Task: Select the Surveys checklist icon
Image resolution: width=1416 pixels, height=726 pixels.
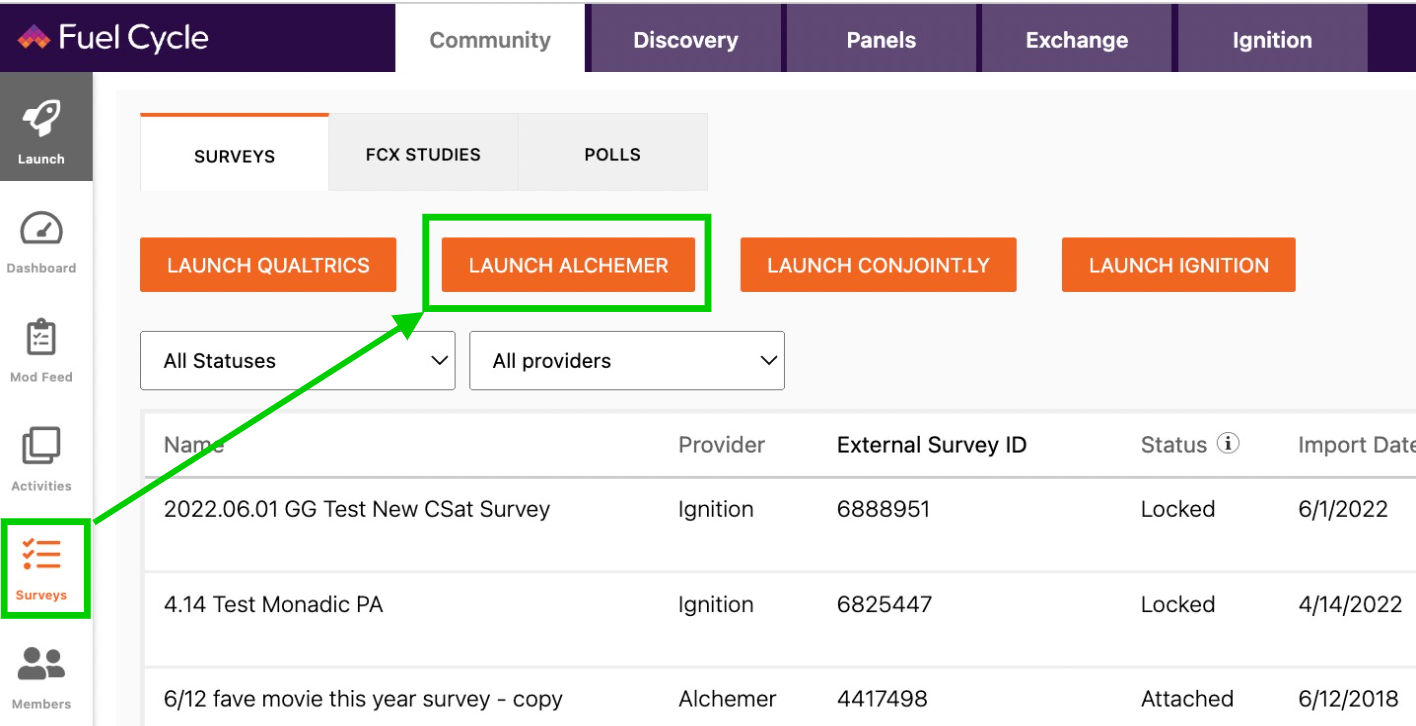Action: (41, 555)
